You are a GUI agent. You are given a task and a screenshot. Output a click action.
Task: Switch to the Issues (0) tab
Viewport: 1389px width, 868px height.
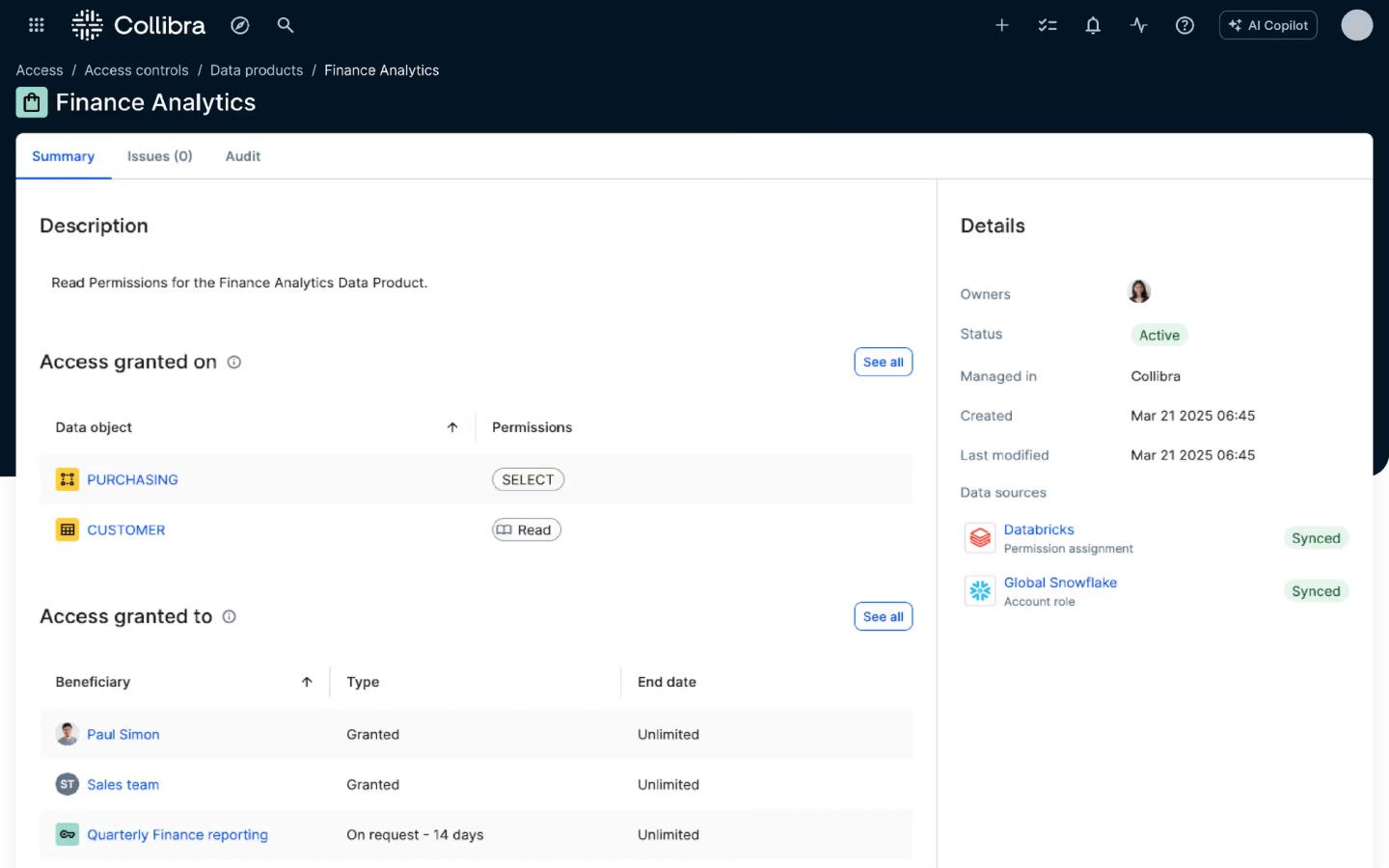pos(159,156)
